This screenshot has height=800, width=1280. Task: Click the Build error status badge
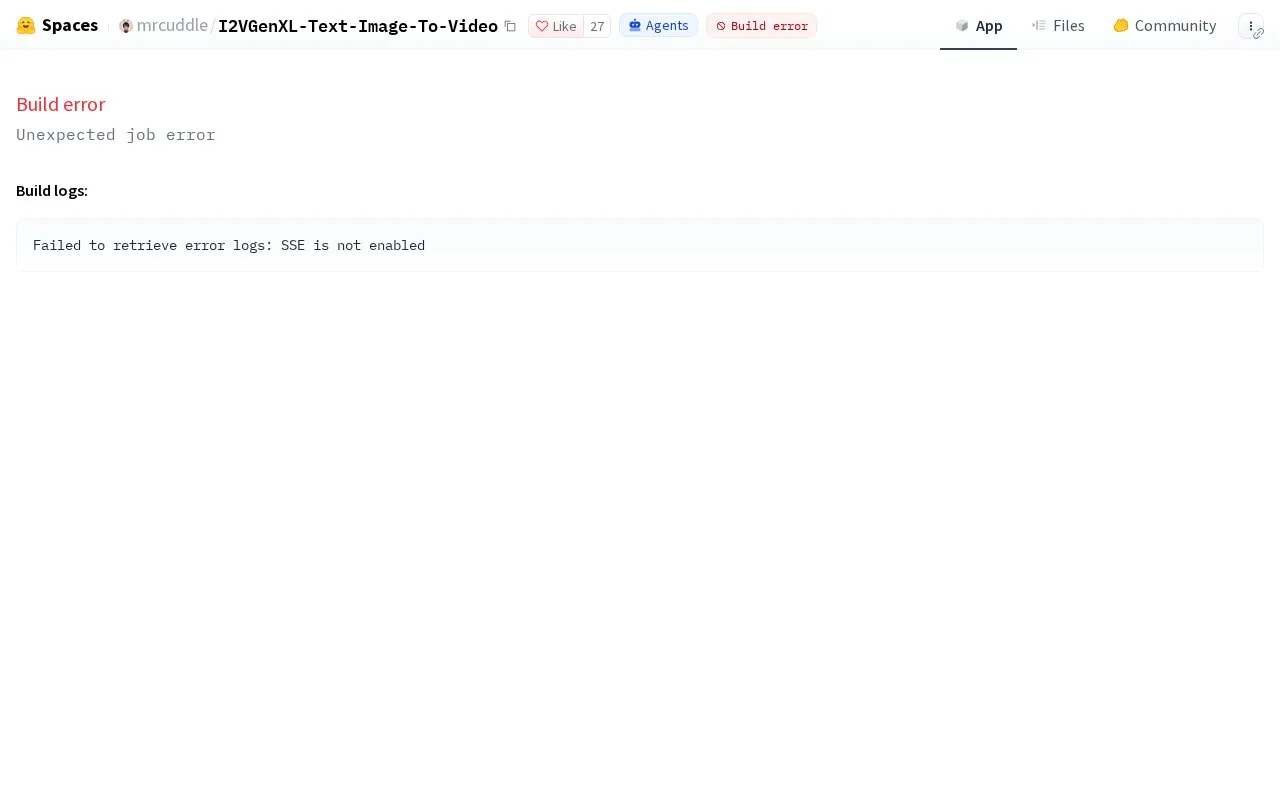click(x=761, y=26)
